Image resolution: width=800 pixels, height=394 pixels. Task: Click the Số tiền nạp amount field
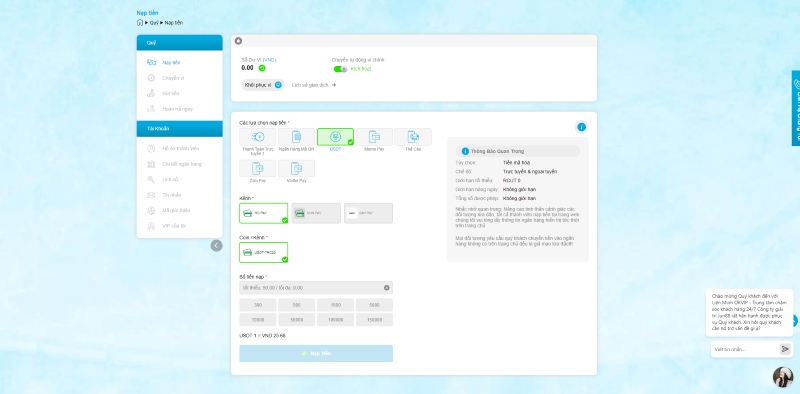[316, 288]
